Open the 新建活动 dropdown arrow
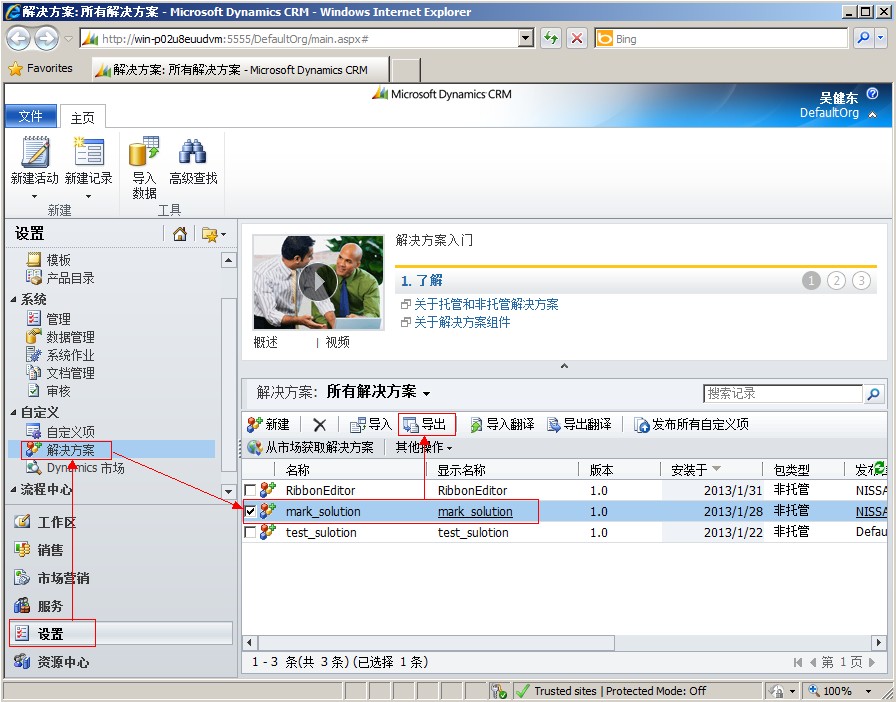Screen dimensions: 896x702 pyautogui.click(x=34, y=197)
